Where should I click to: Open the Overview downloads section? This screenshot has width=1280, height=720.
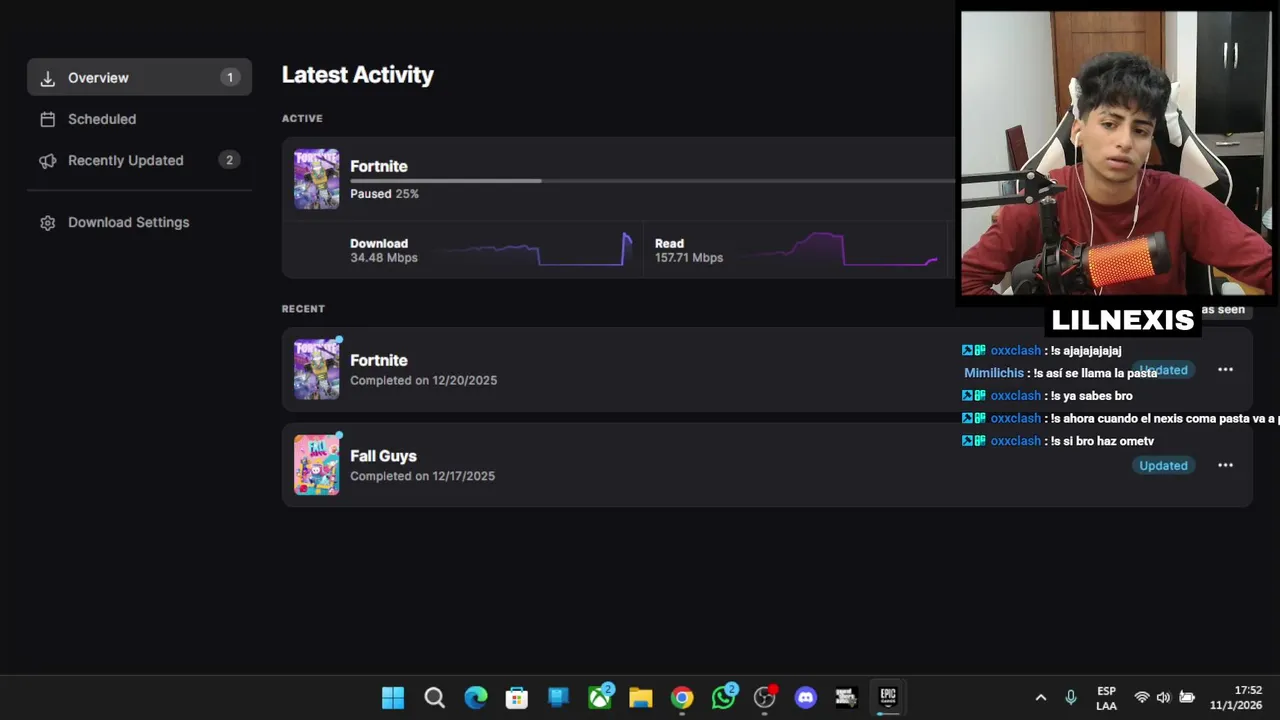tap(139, 77)
